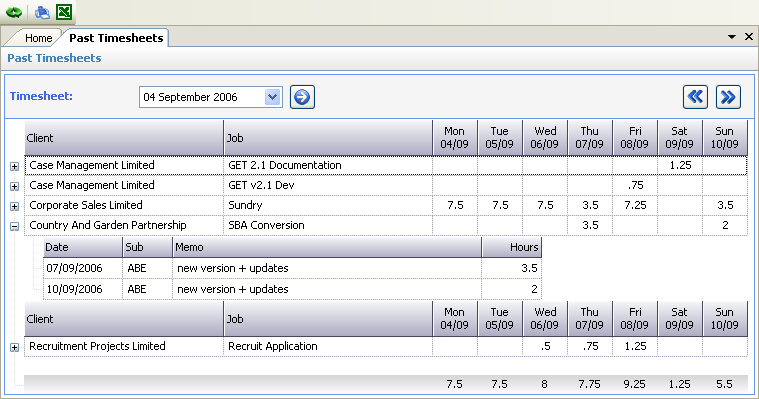Expand the Recruitment Projects Limited row
The height and width of the screenshot is (399, 759).
click(x=15, y=347)
